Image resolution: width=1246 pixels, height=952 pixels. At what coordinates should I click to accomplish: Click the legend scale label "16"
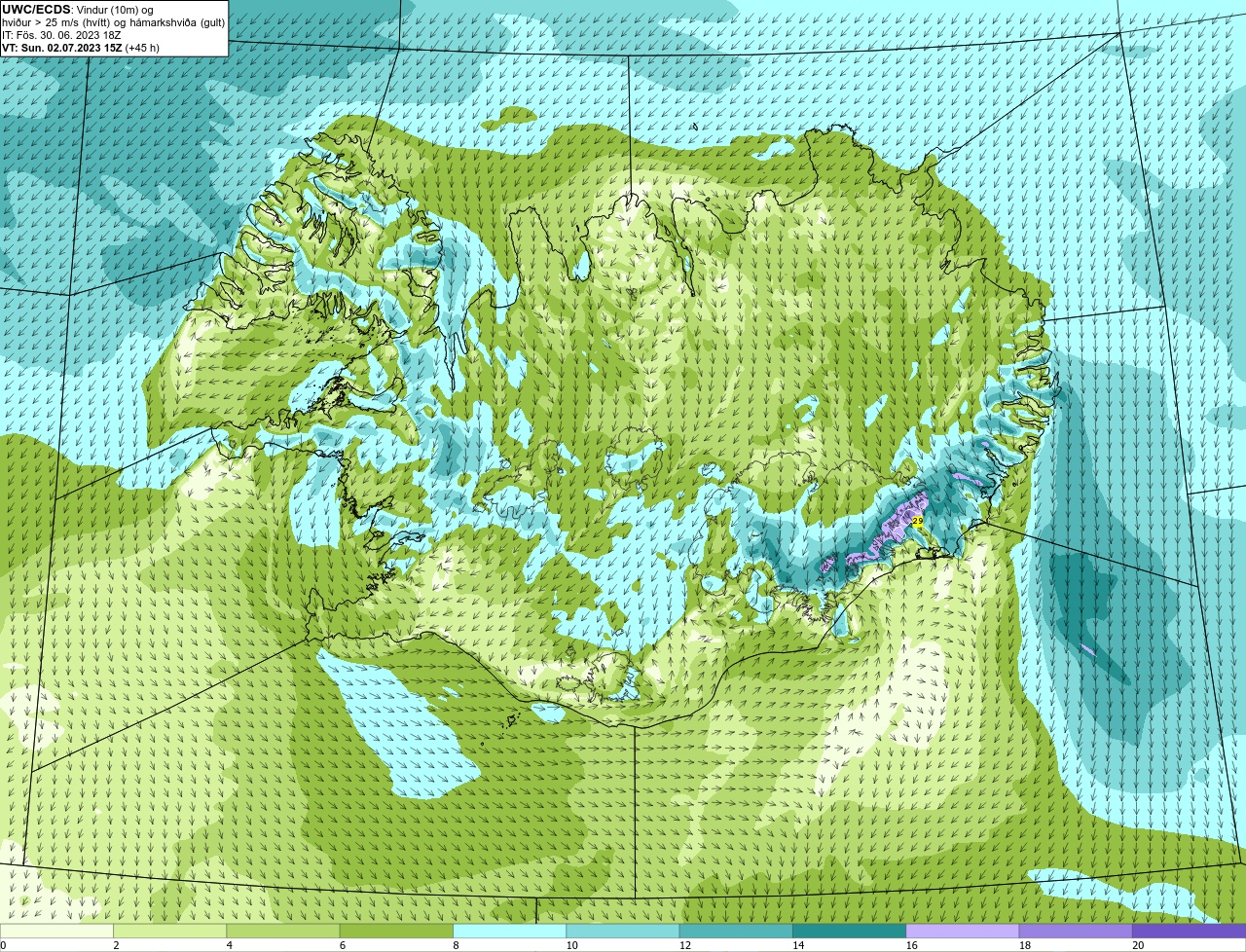pyautogui.click(x=911, y=945)
